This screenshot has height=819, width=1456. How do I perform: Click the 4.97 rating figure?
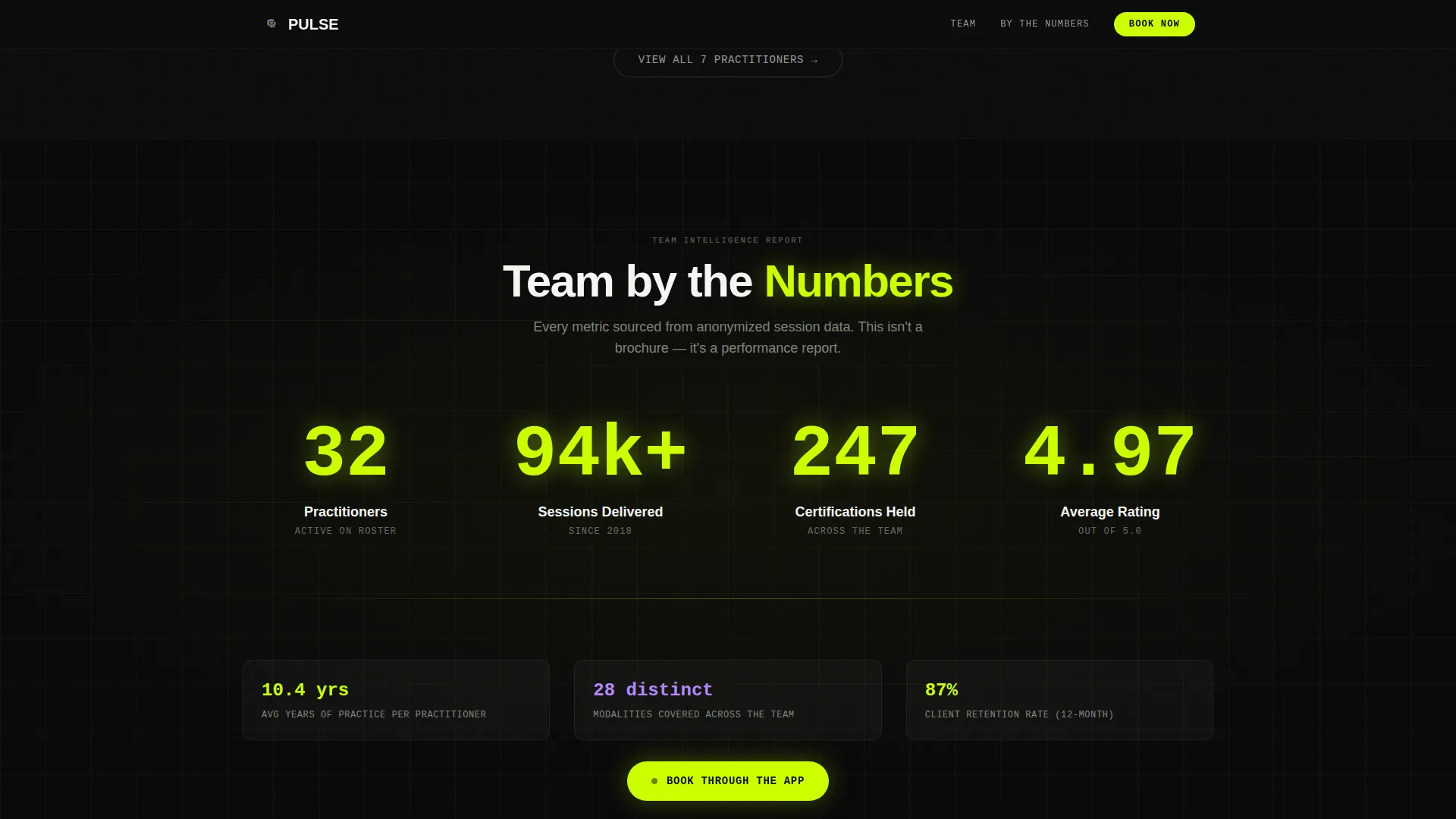pyautogui.click(x=1110, y=452)
